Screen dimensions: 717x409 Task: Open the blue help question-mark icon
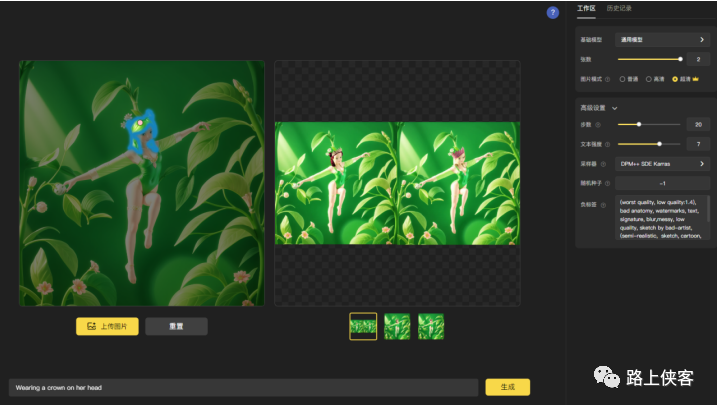pos(553,12)
